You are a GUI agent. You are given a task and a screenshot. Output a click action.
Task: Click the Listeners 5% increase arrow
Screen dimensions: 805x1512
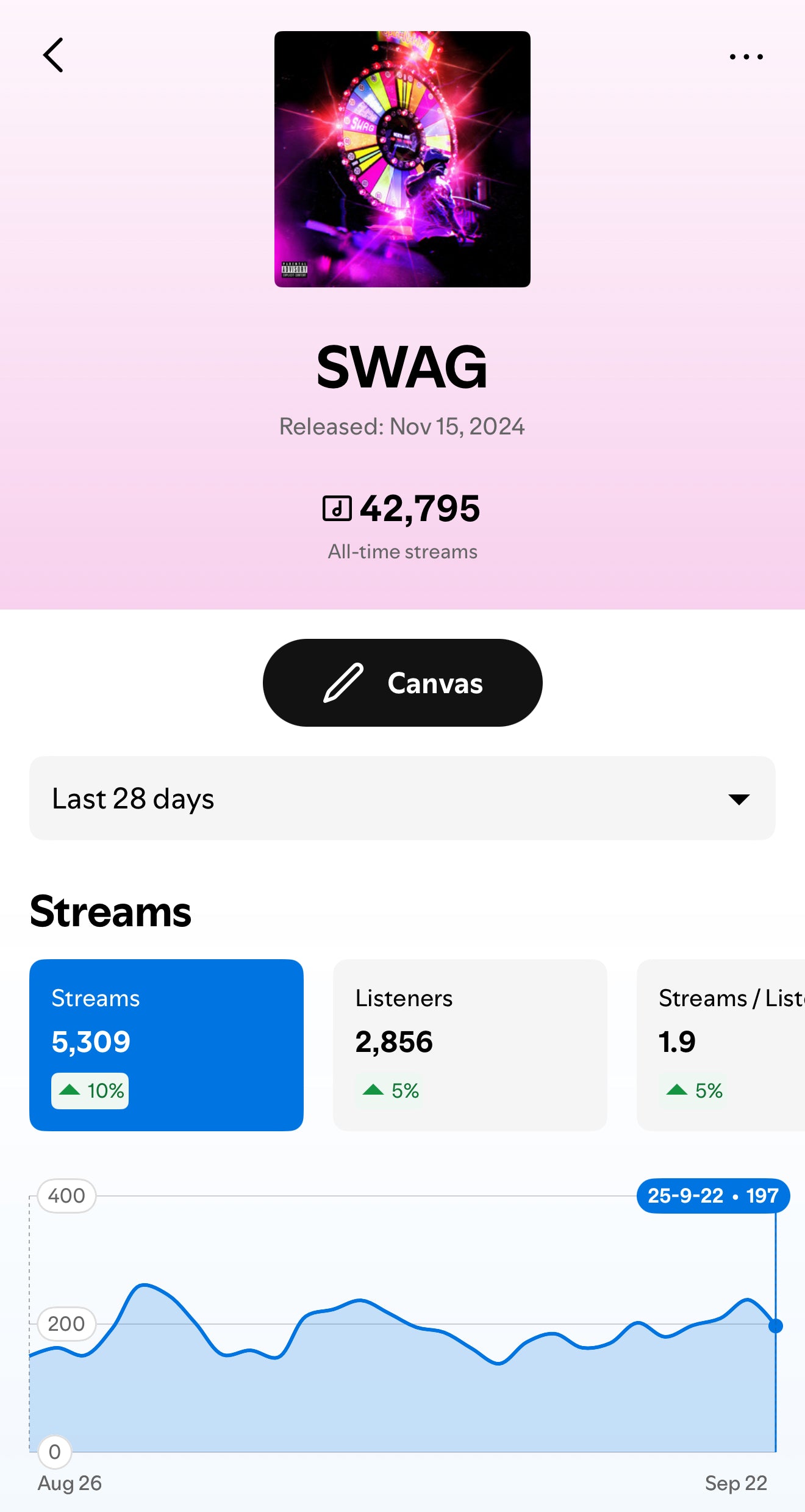[373, 1090]
